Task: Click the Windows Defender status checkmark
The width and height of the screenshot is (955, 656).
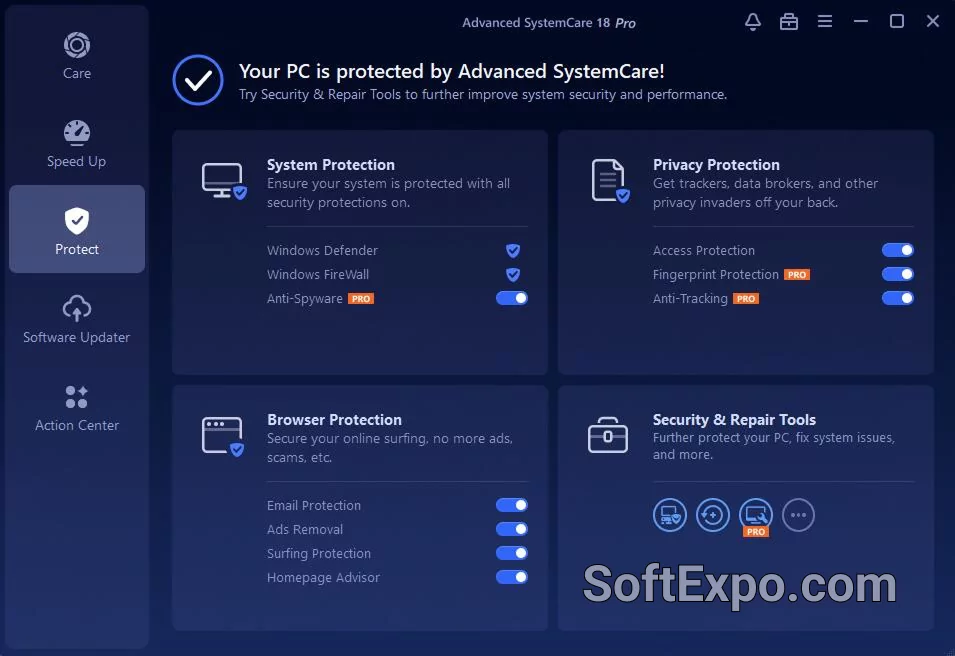Action: click(513, 250)
